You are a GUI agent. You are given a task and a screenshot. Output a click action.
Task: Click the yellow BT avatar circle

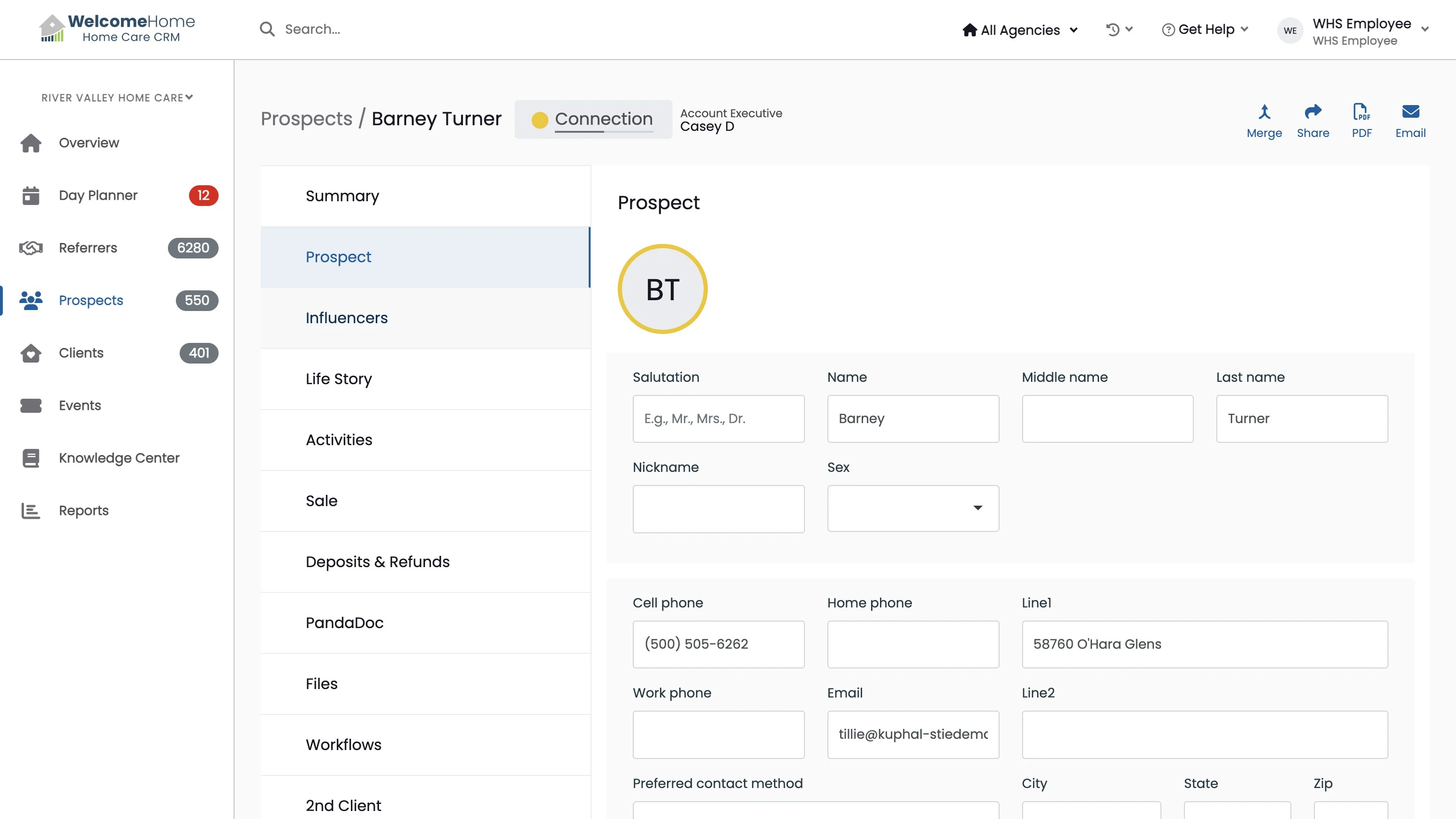tap(662, 289)
